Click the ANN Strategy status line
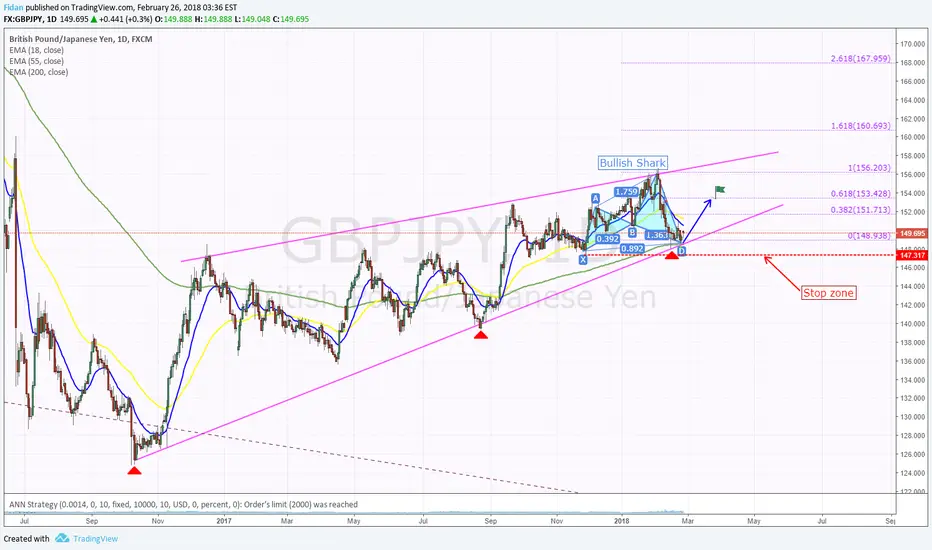932x550 pixels. click(183, 504)
